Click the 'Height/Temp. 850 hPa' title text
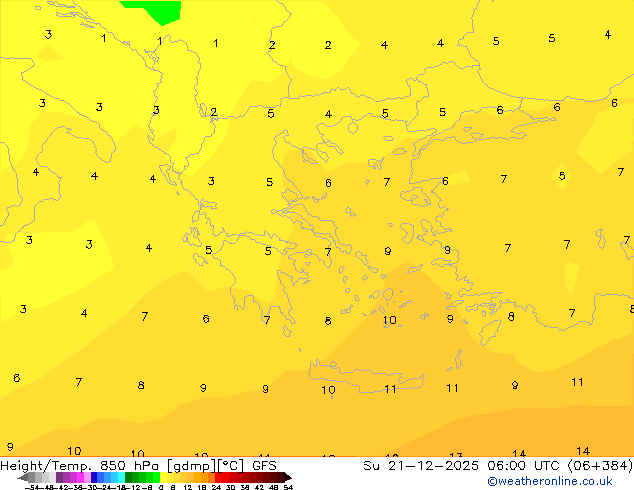Screen dimensions: 634x490 pos(80,466)
